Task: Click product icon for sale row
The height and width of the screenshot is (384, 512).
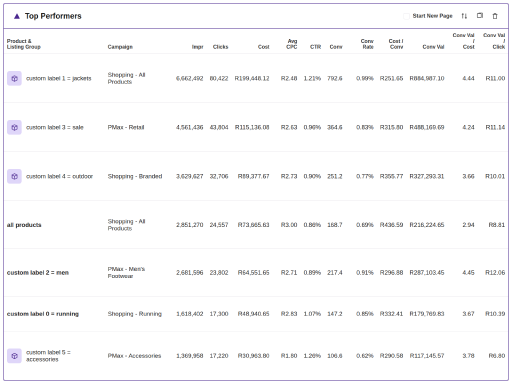Action: 14,127
